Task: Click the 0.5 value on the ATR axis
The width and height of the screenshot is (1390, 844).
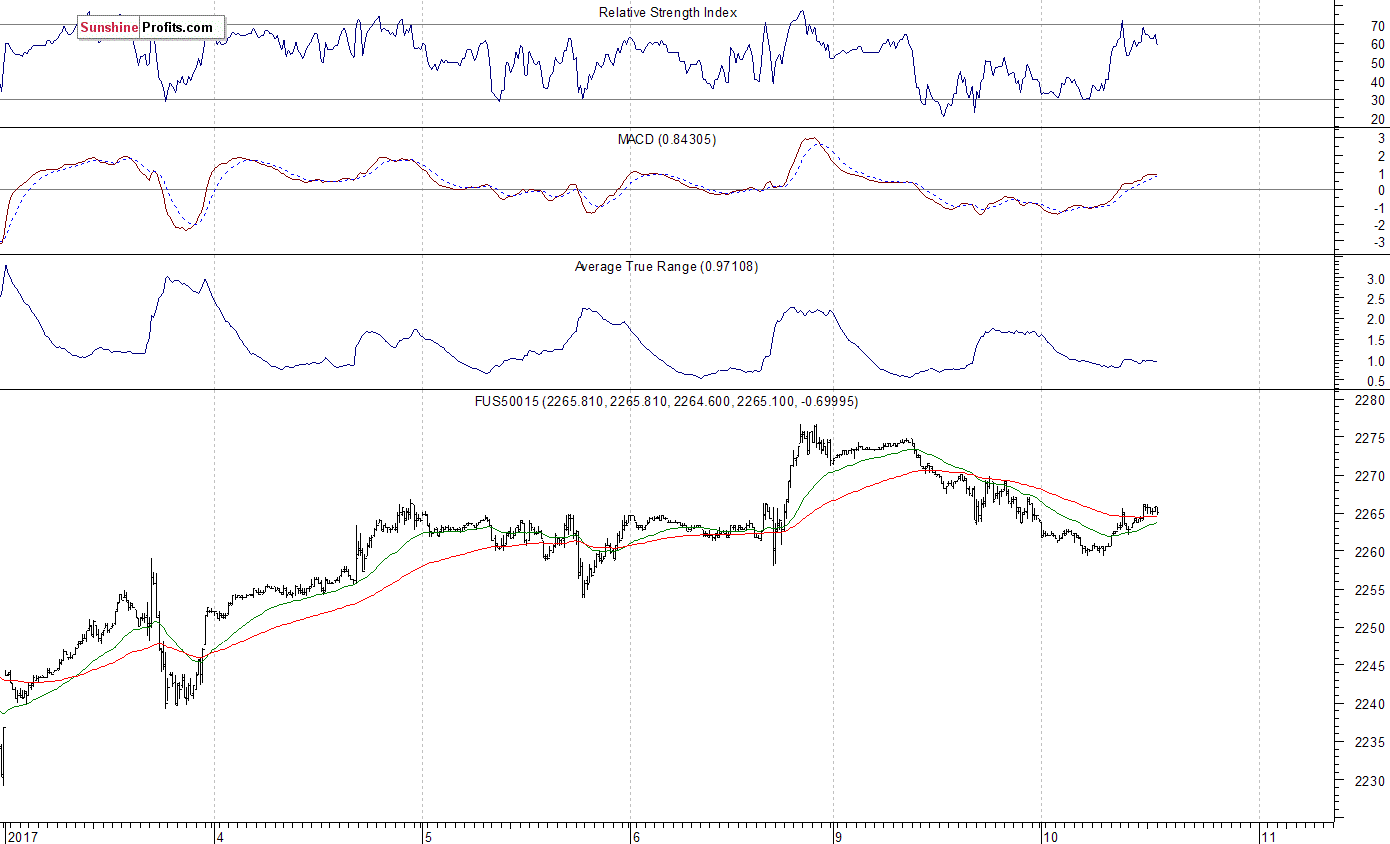Action: pos(1376,382)
